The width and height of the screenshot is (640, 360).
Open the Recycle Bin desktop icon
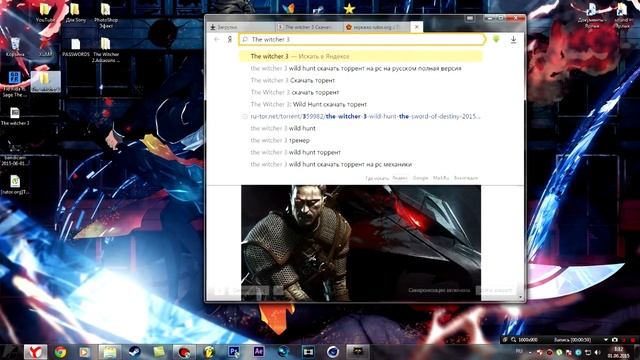(15, 47)
